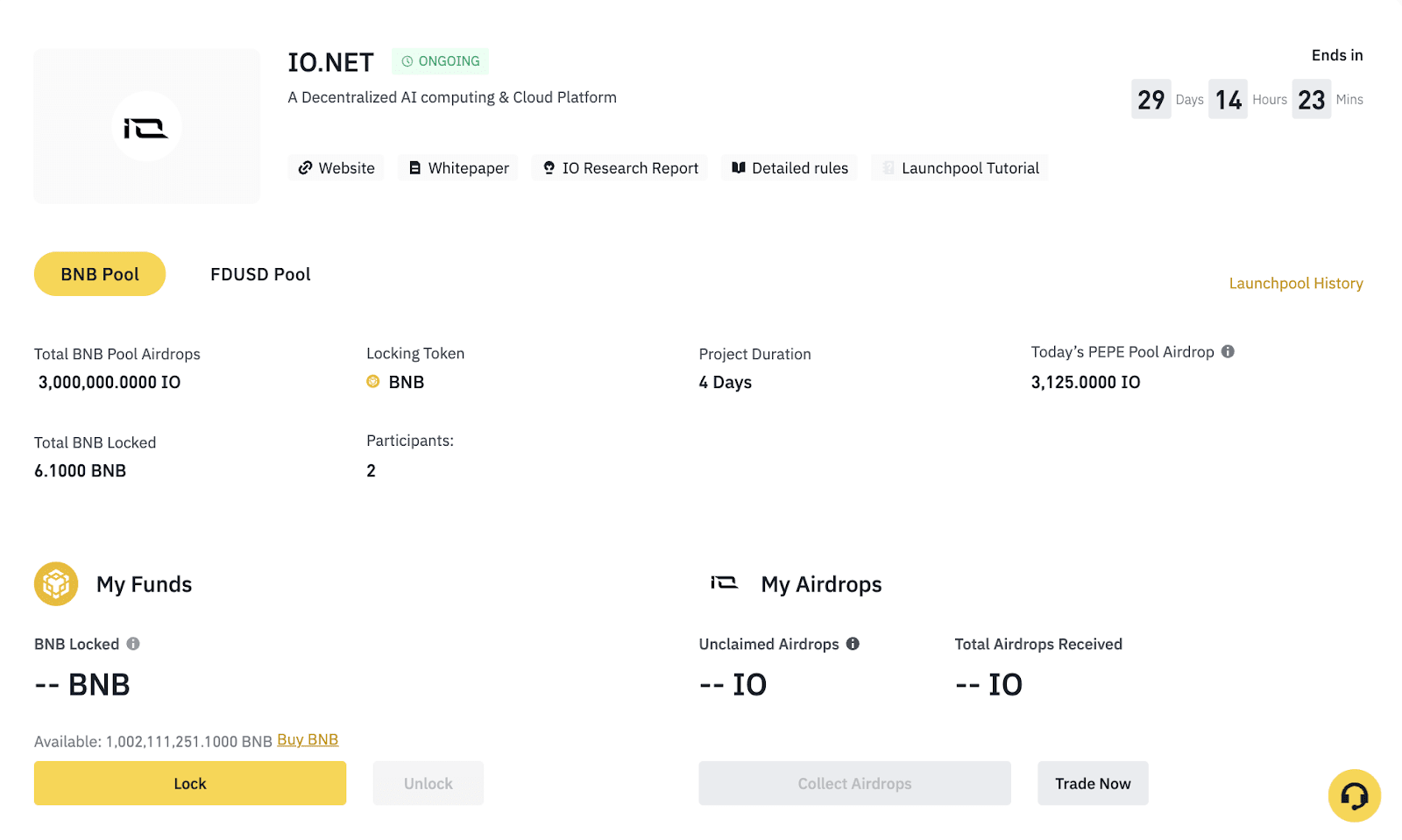Click info icon next to Unclaimed Airdrops
This screenshot has height=840, width=1402.
853,644
